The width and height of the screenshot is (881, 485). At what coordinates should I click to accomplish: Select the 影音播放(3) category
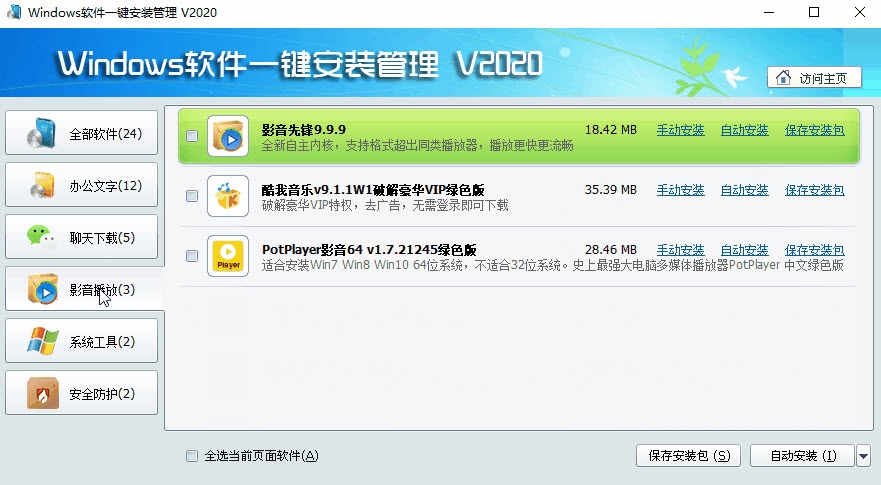click(84, 289)
